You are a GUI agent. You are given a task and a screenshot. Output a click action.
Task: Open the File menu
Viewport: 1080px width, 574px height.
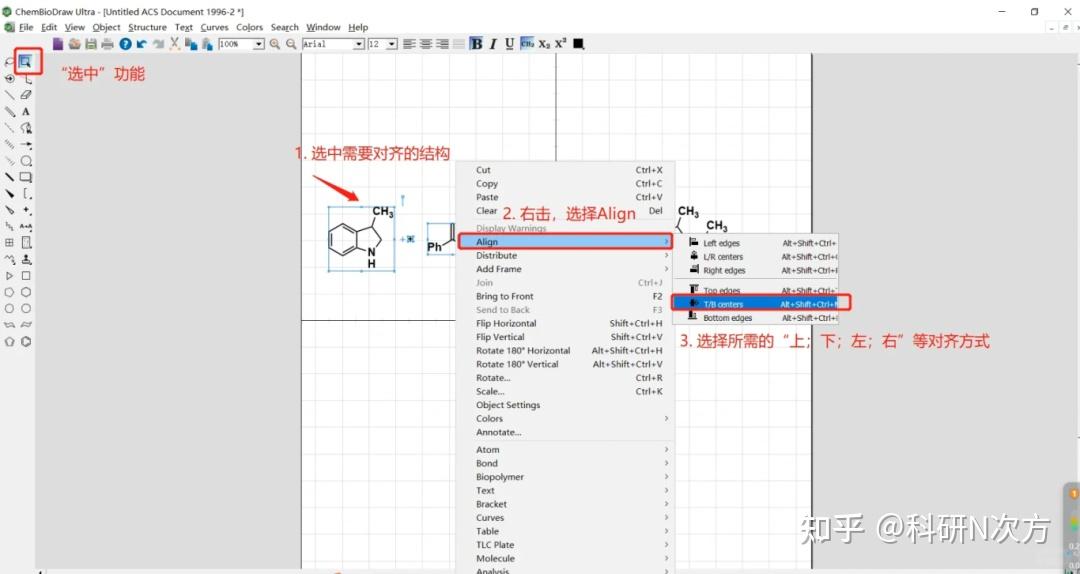coord(26,28)
